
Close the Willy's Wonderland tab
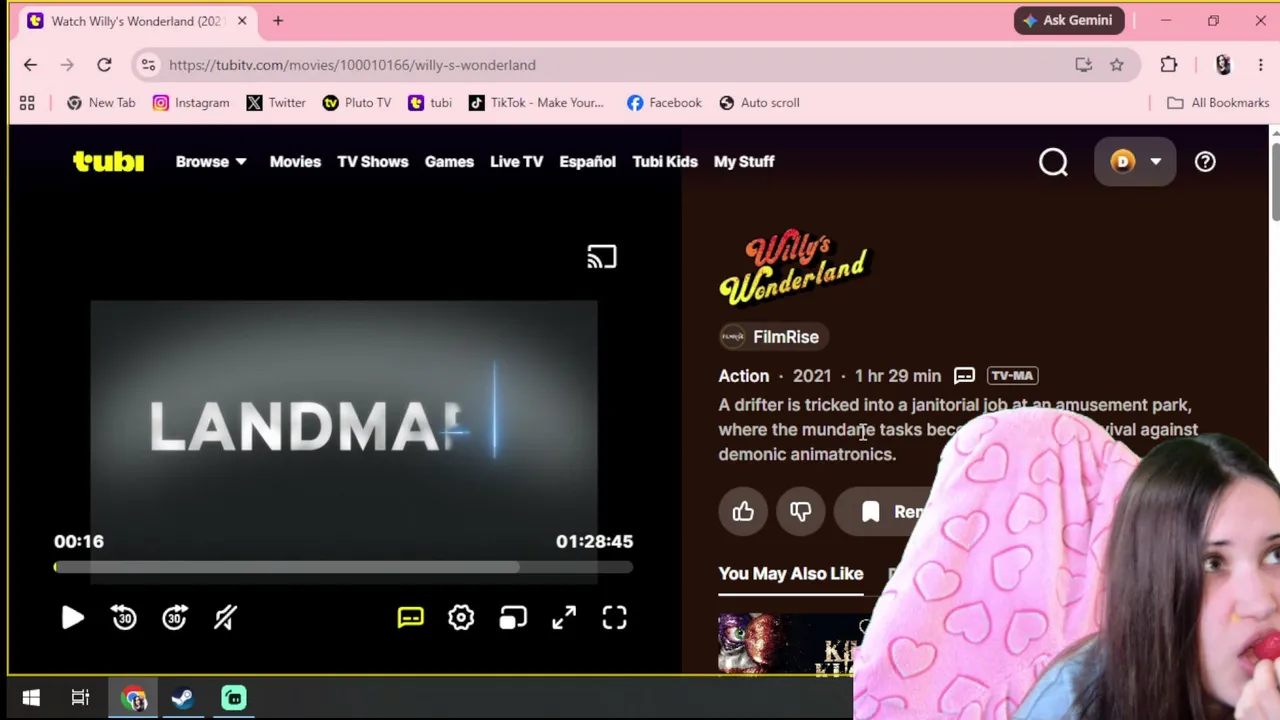[x=241, y=21]
